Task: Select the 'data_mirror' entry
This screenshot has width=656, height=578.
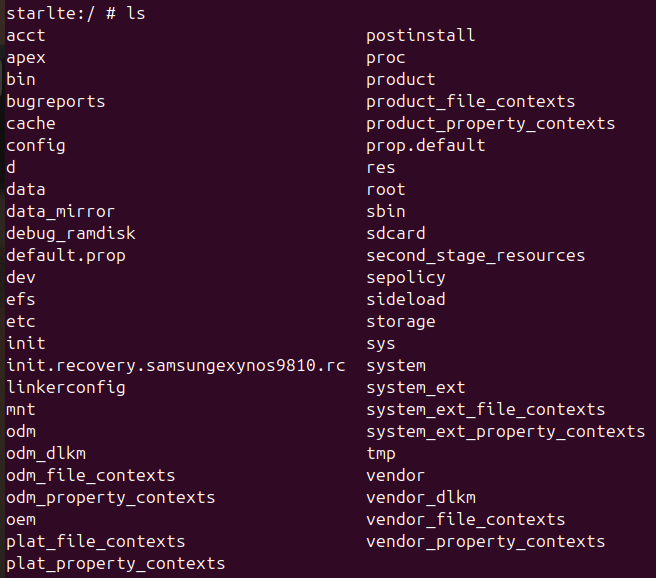Action: tap(60, 212)
